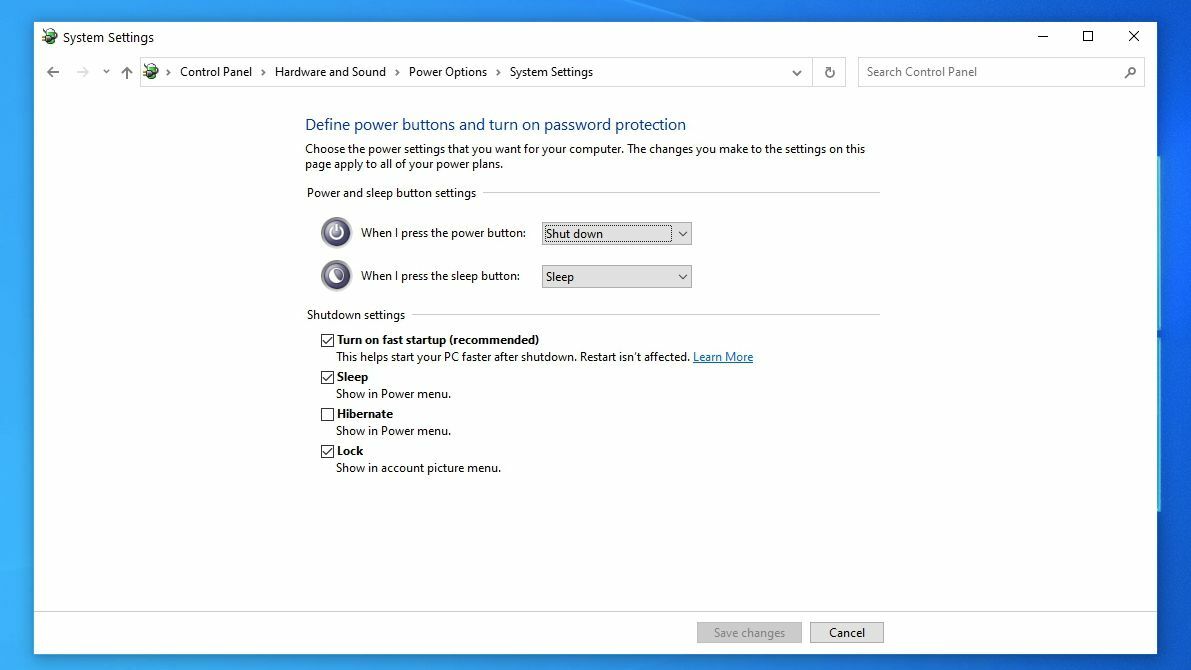Click 'Shutdown settings' section label
The width and height of the screenshot is (1191, 670).
pyautogui.click(x=355, y=314)
